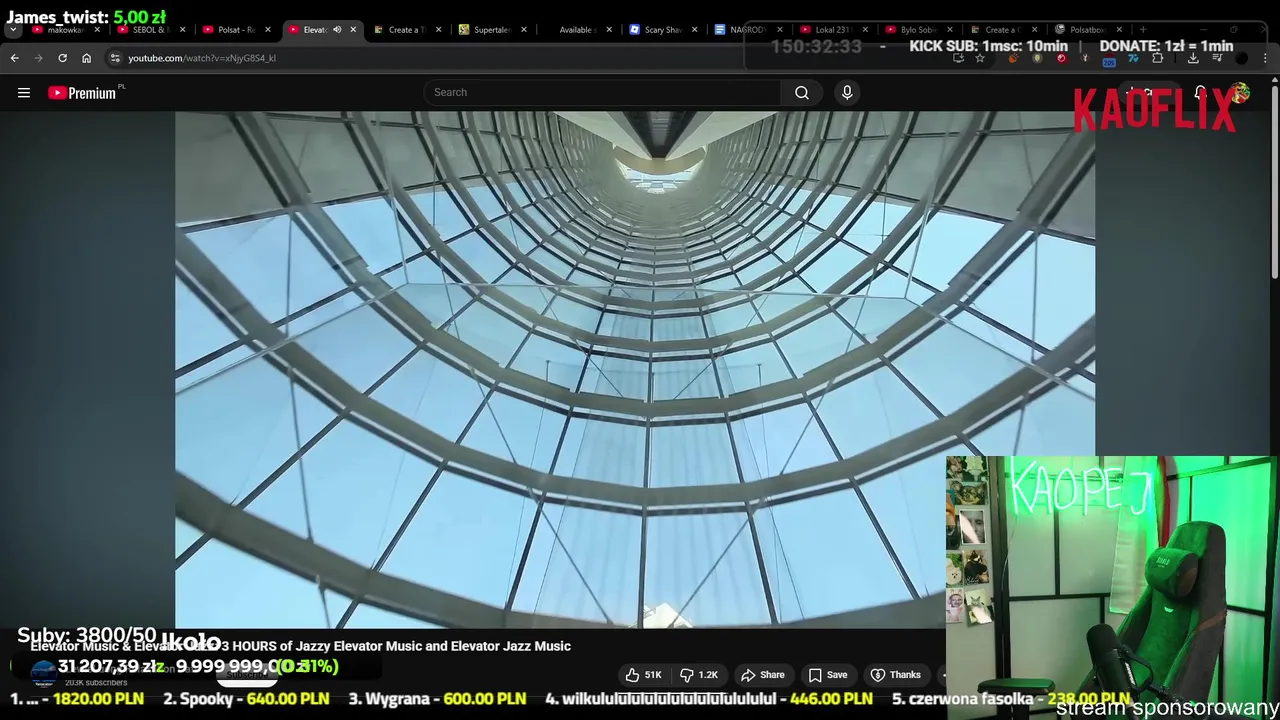Viewport: 1280px width, 720px height.
Task: Open browser home page icon
Action: (x=86, y=58)
